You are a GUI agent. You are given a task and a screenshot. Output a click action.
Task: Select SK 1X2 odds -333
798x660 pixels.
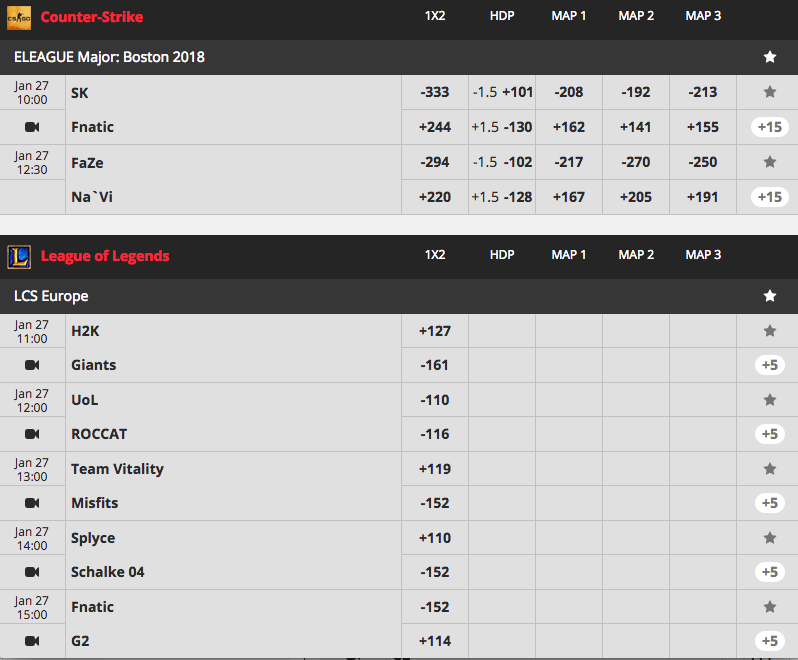point(435,92)
